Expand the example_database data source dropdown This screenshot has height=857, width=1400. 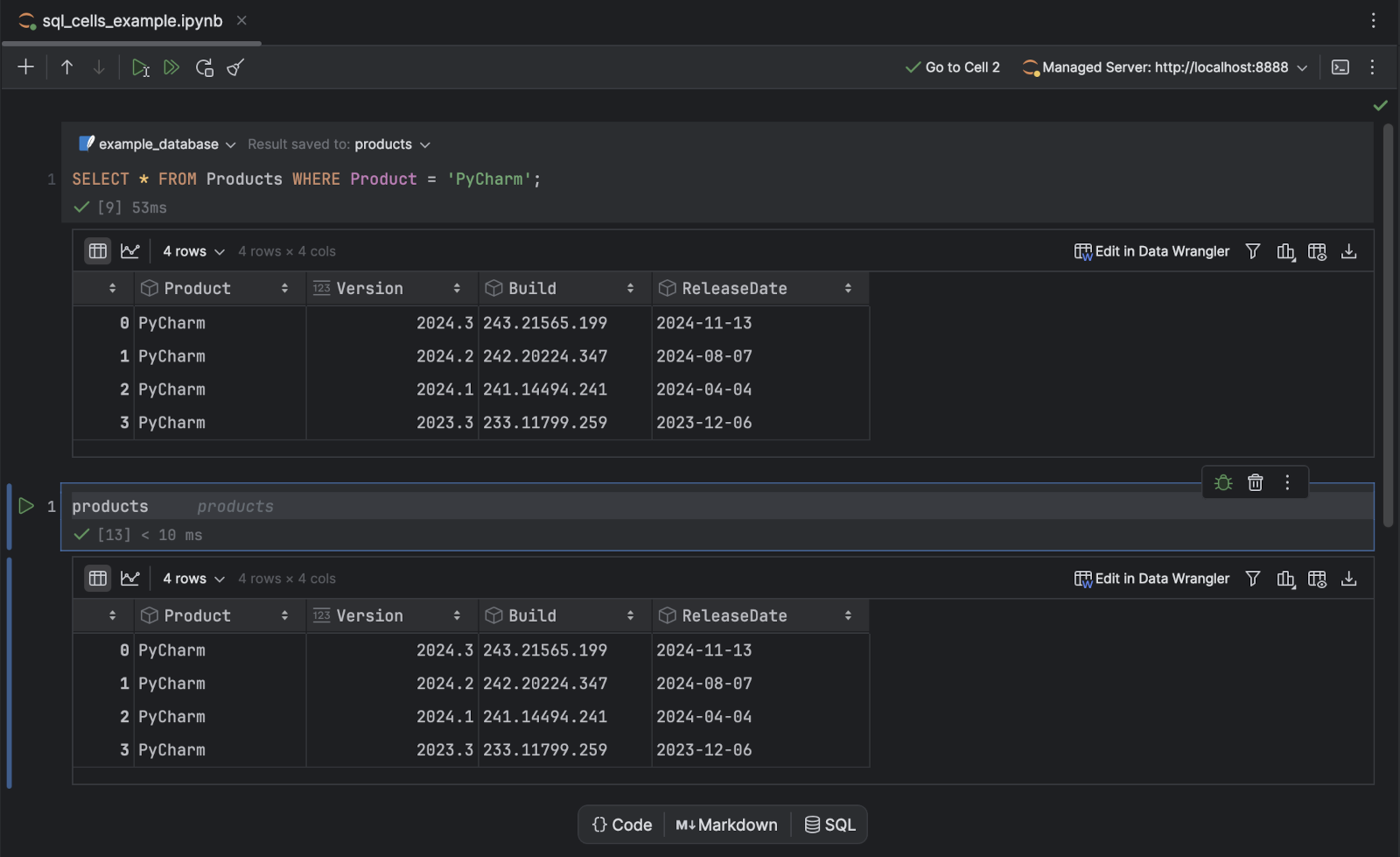click(157, 144)
